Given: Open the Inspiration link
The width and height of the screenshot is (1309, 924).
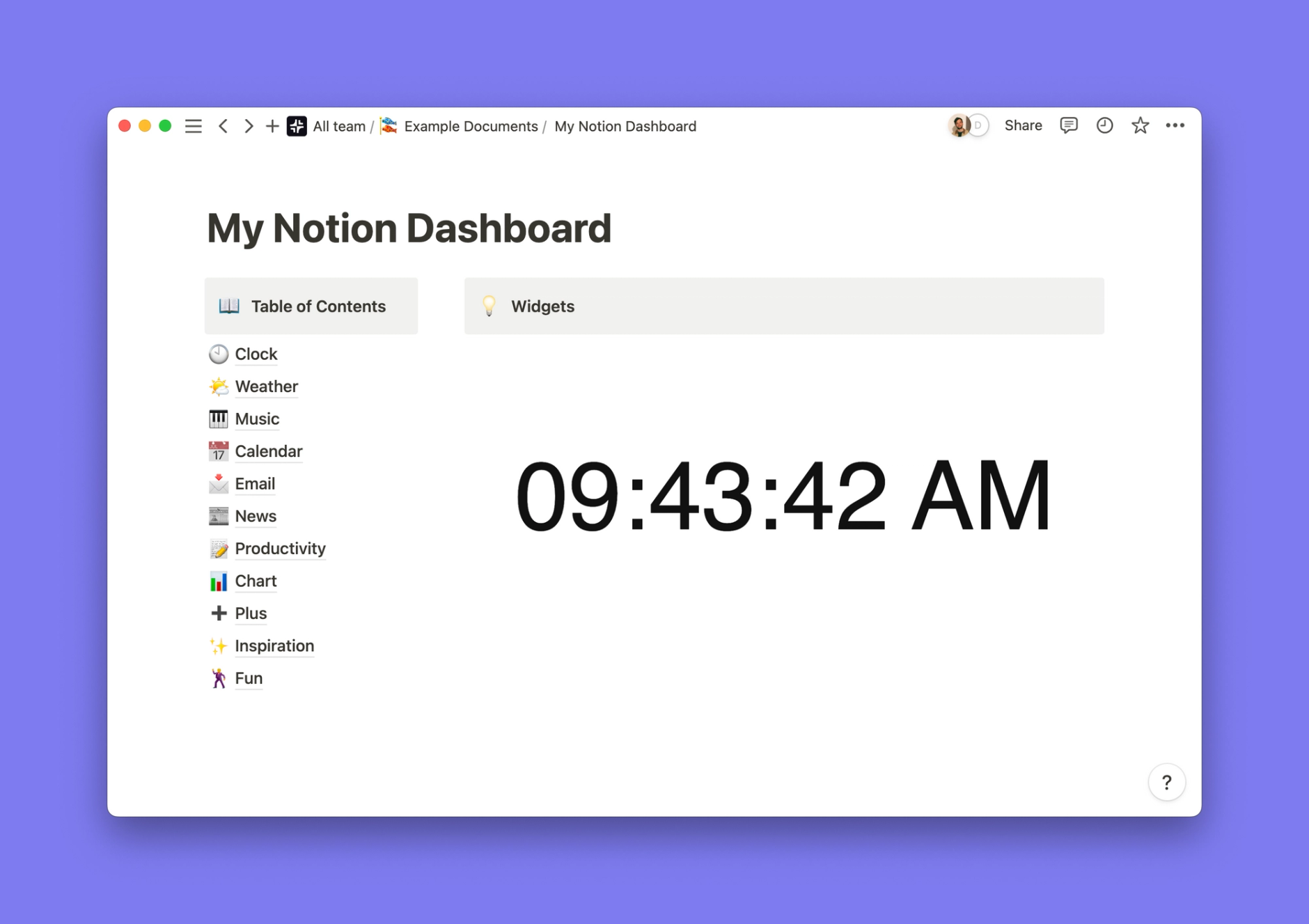Looking at the screenshot, I should click(x=274, y=645).
